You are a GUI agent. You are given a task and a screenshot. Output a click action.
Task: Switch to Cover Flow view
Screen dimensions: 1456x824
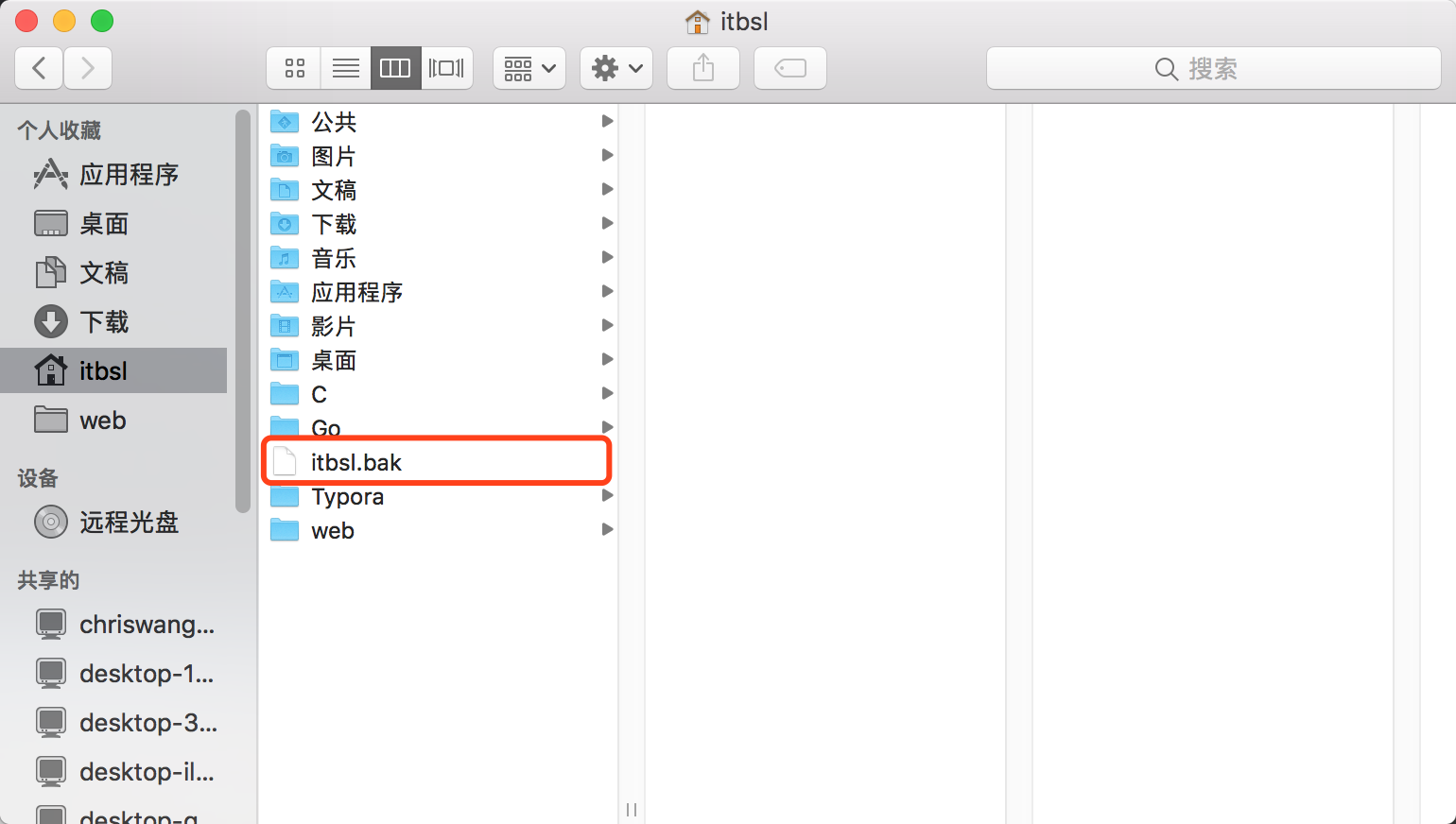tap(446, 68)
